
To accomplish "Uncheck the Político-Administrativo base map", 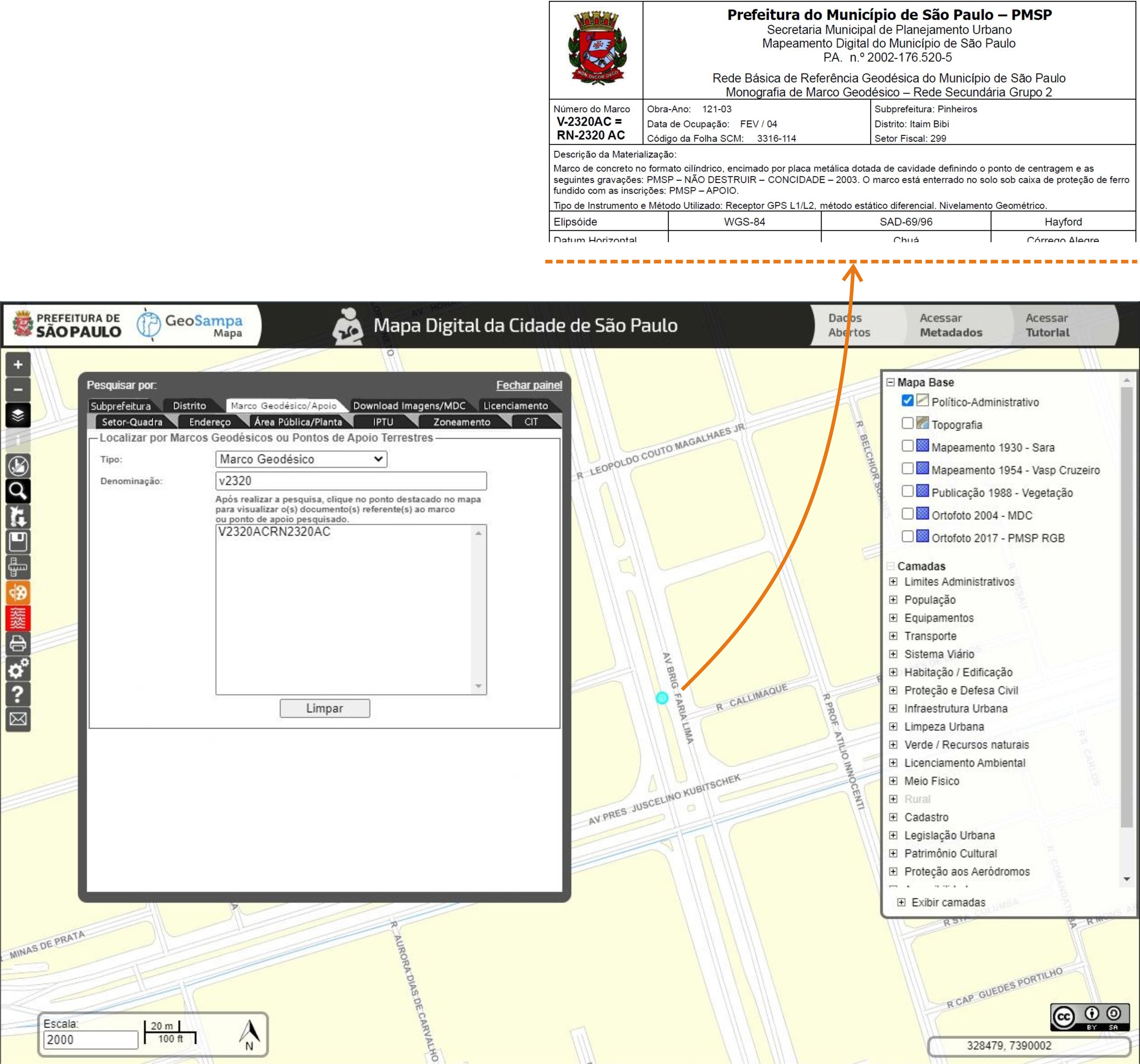I will (907, 400).
